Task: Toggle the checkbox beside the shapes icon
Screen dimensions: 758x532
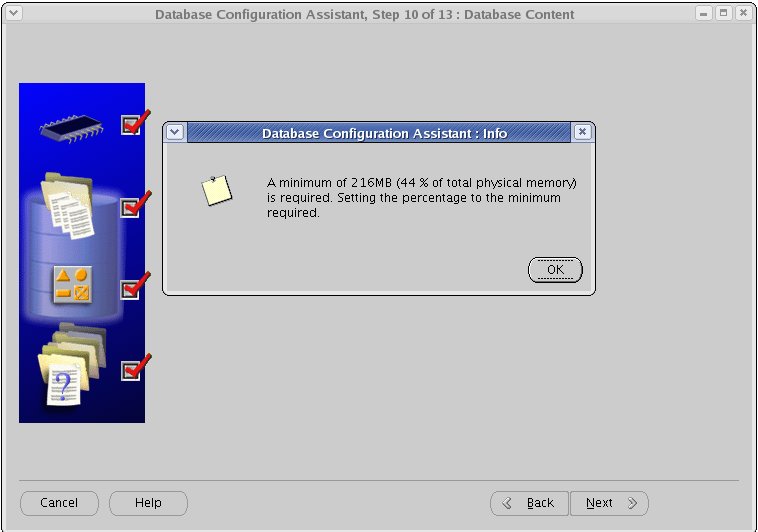Action: click(x=131, y=290)
